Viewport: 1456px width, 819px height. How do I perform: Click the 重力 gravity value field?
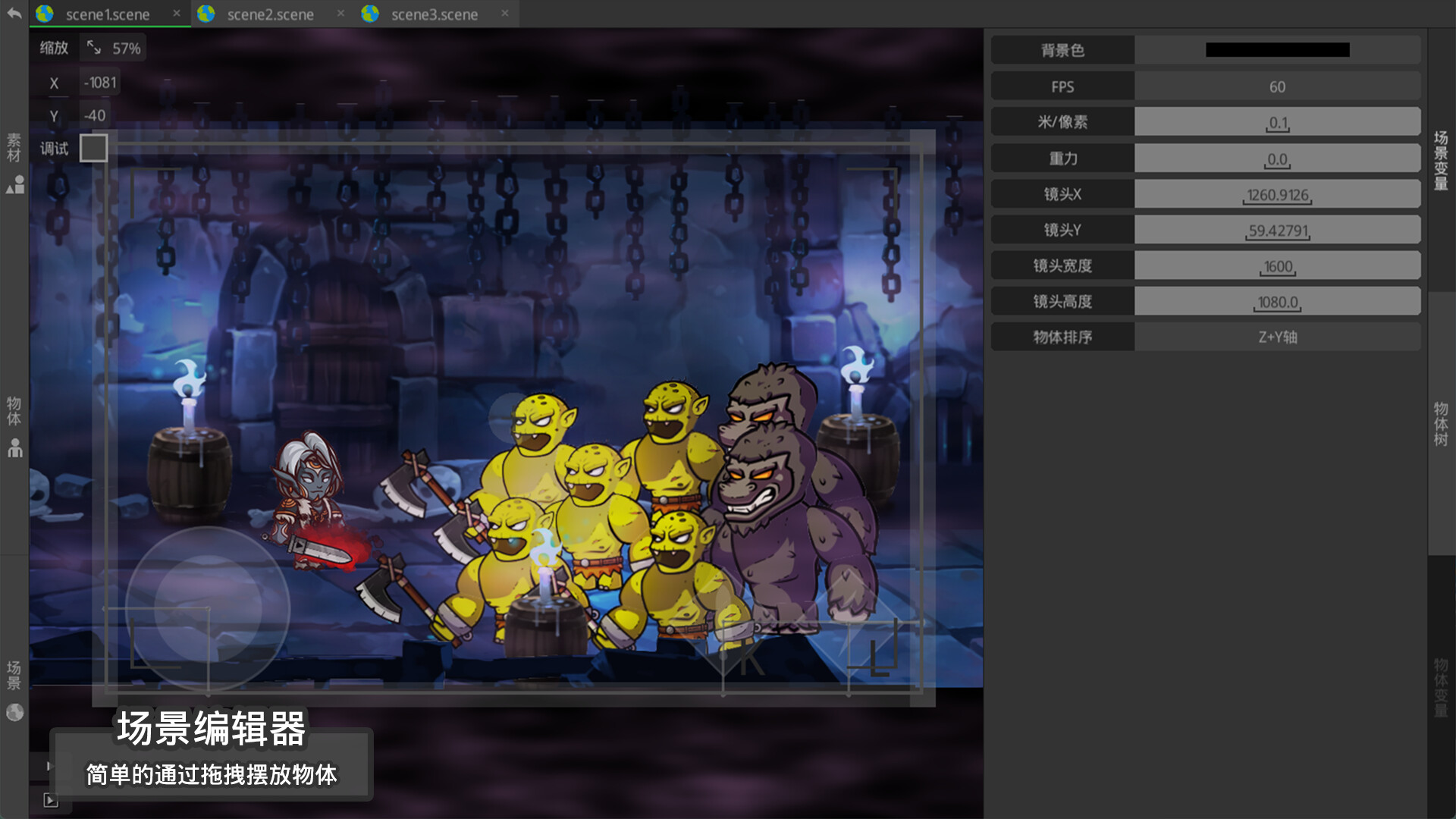[x=1277, y=159]
